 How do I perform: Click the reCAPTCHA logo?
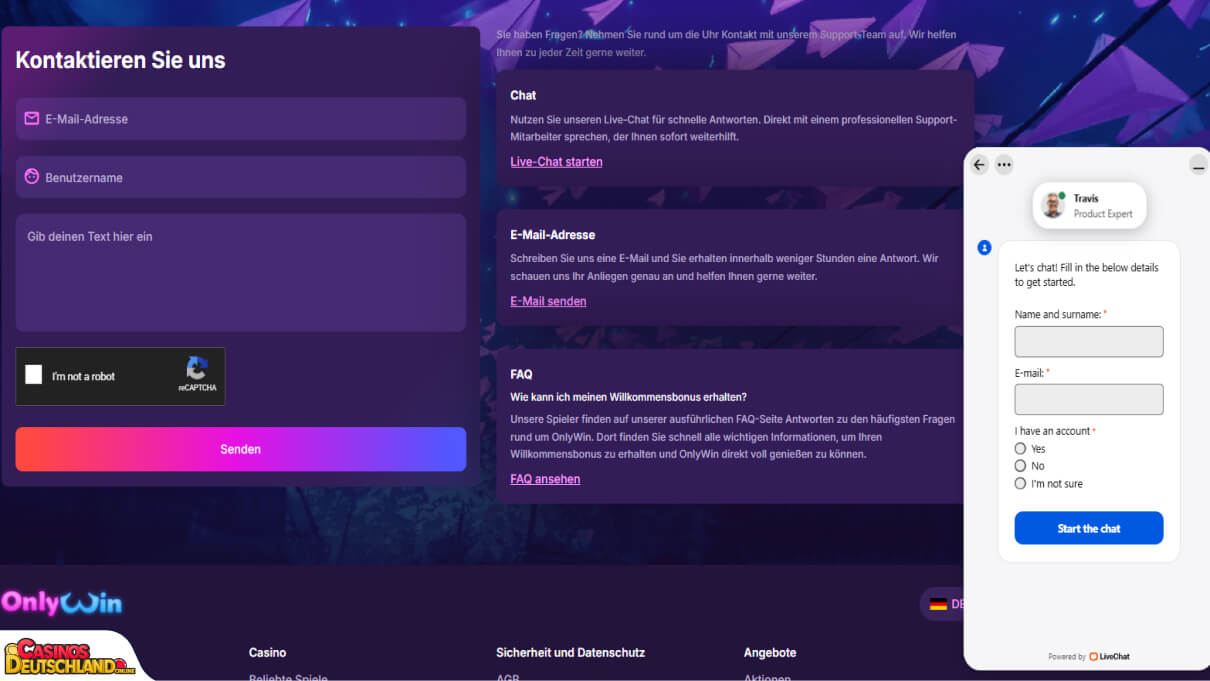(197, 368)
